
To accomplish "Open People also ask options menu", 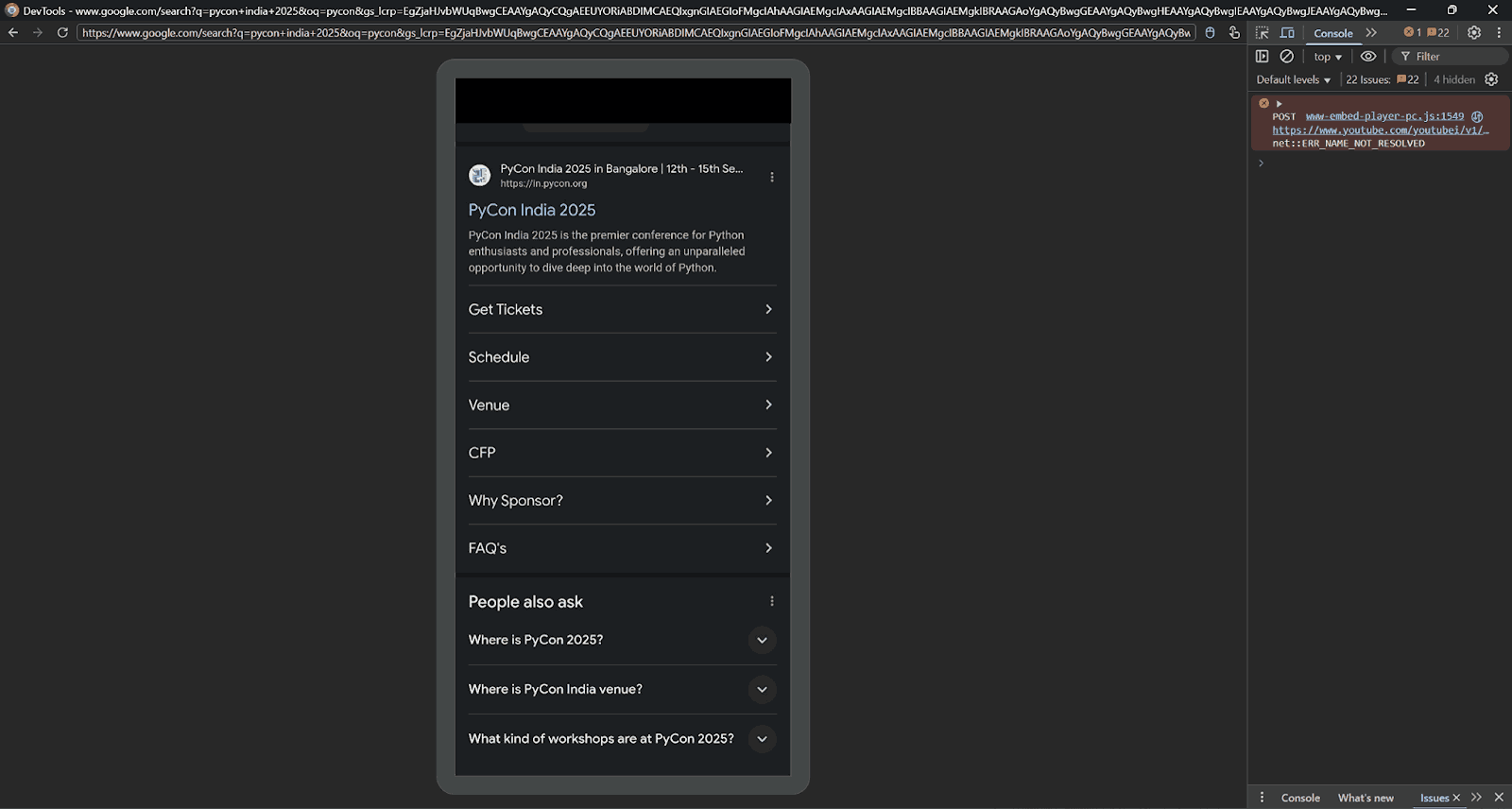I will [x=772, y=601].
